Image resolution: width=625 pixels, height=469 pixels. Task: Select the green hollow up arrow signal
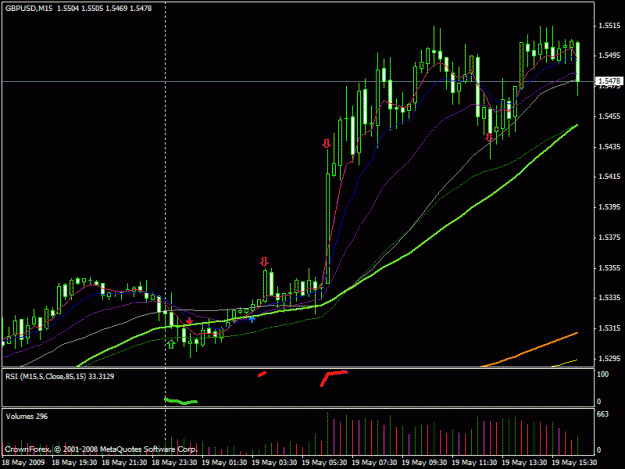(171, 344)
